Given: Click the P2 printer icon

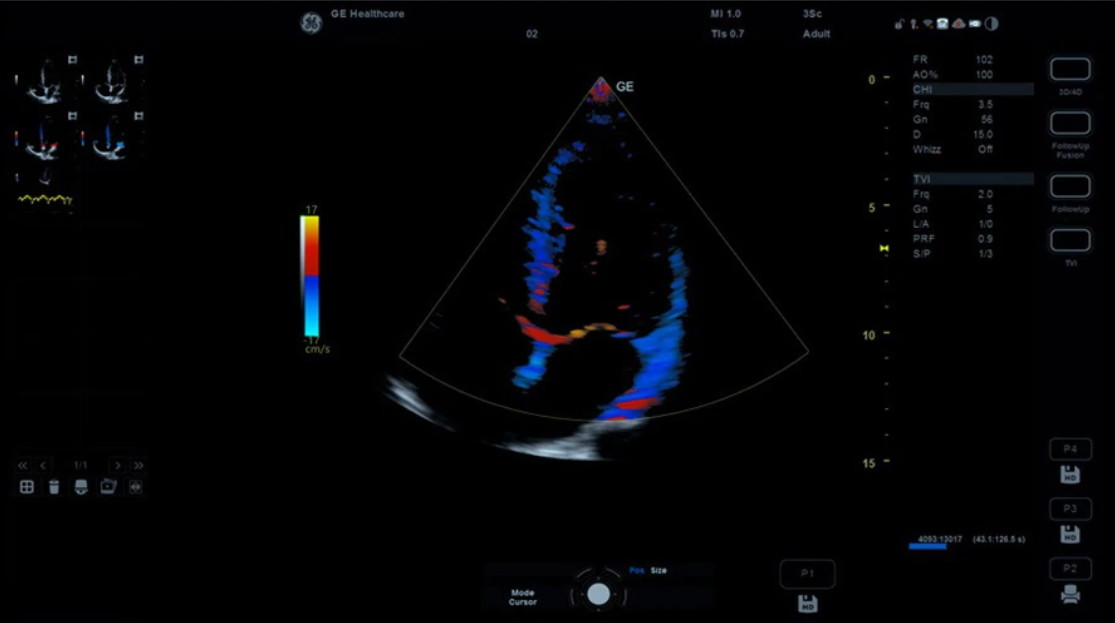Looking at the screenshot, I should click(1069, 593).
